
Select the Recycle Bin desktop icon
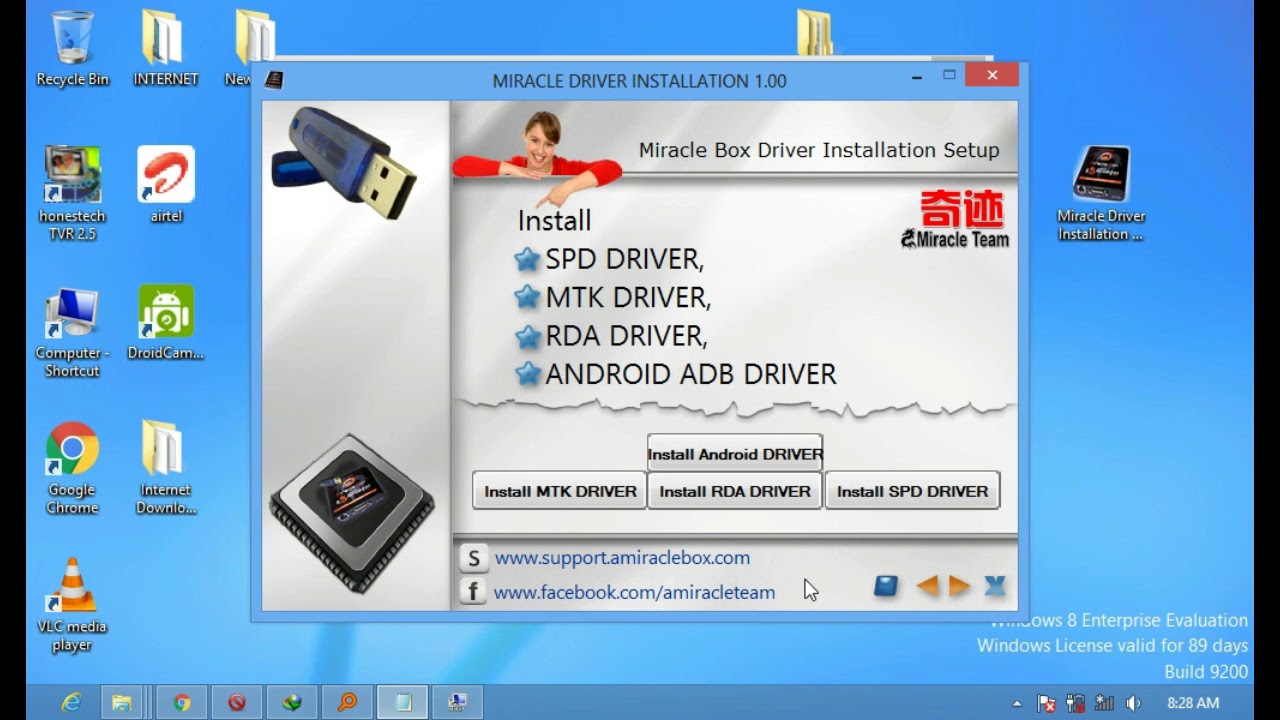pos(72,48)
